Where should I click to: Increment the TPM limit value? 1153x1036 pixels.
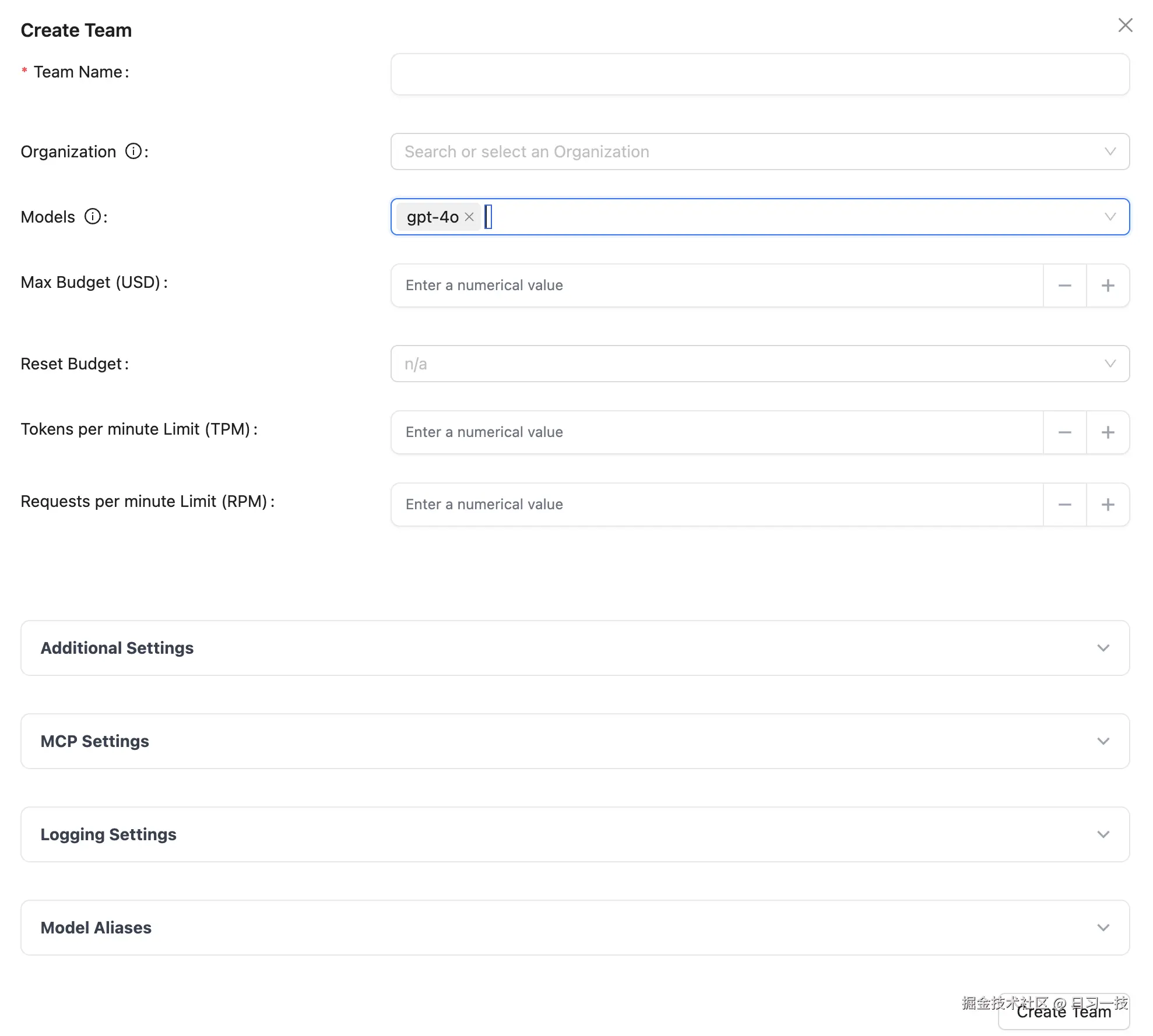pyautogui.click(x=1108, y=432)
